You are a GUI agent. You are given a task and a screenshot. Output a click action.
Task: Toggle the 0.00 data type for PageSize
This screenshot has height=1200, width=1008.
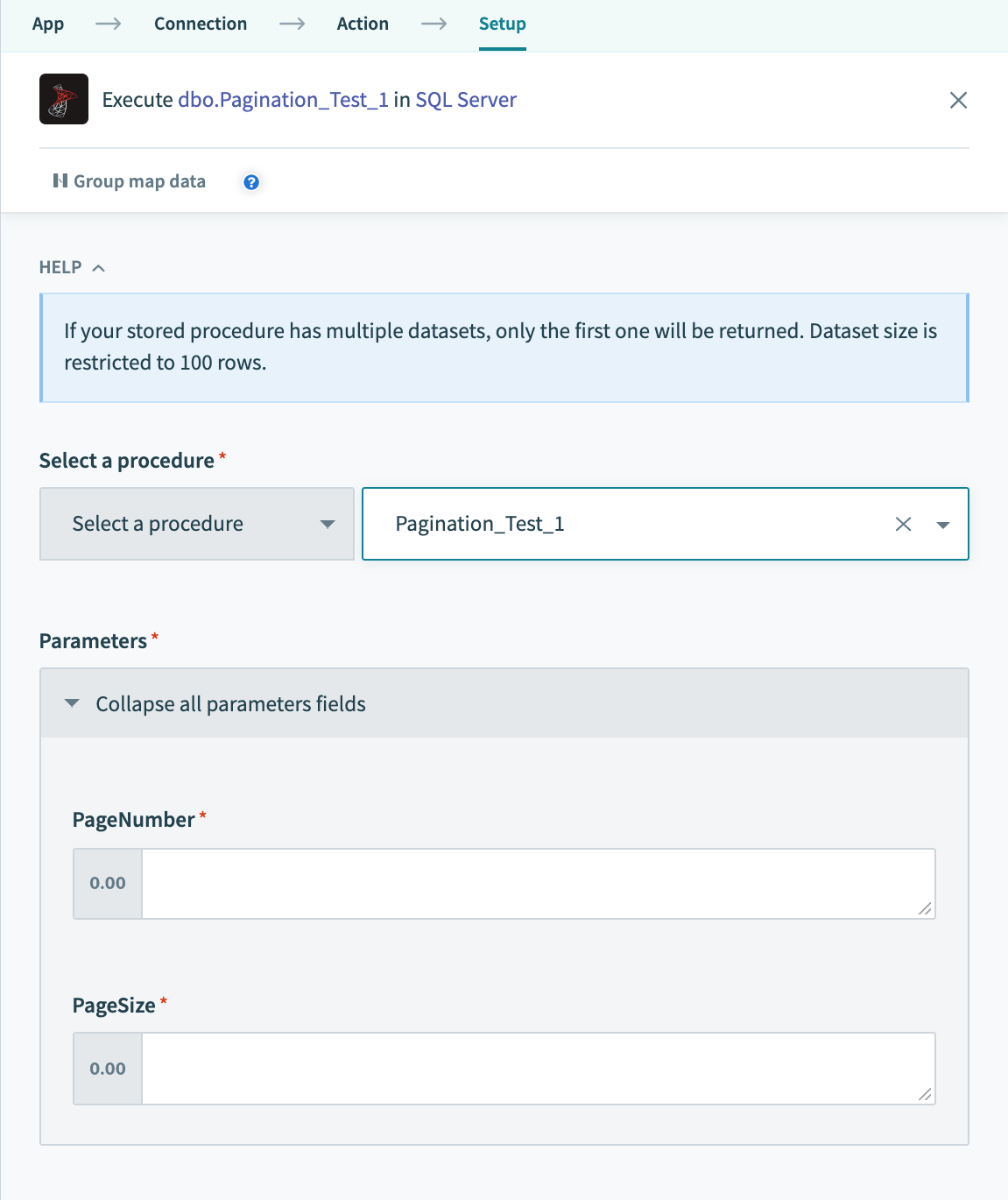click(x=107, y=1068)
